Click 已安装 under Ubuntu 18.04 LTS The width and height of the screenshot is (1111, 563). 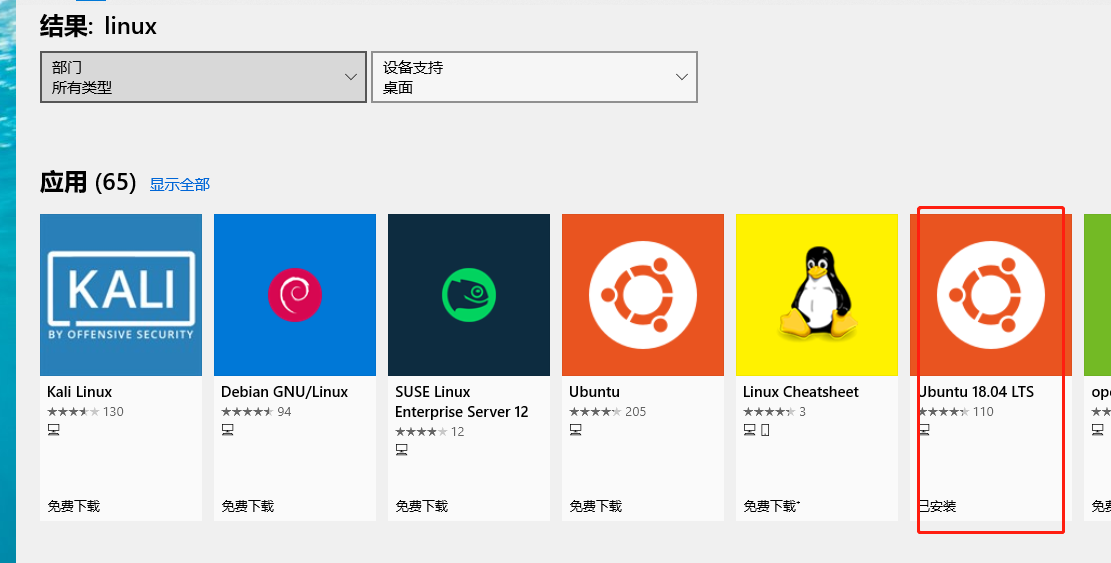tap(937, 506)
